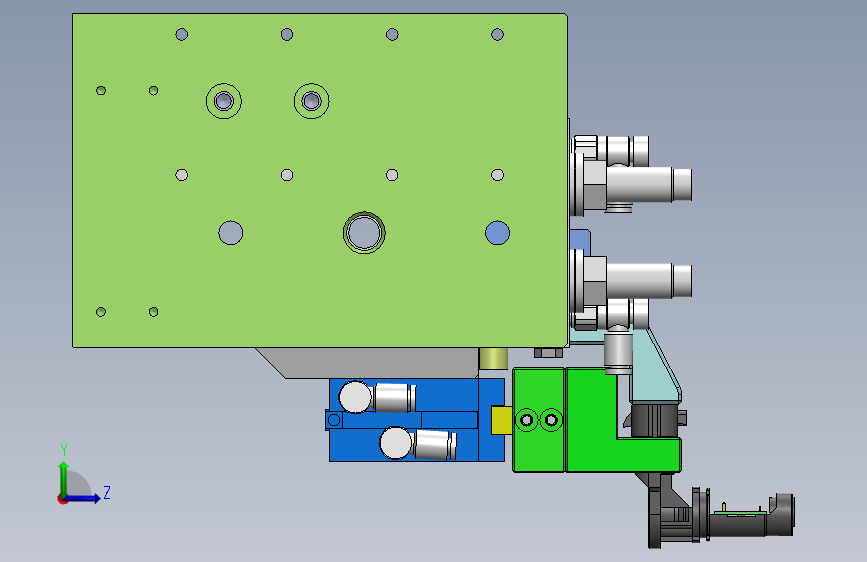Click the small hex bolt under the plate edge
The width and height of the screenshot is (867, 562).
[549, 352]
